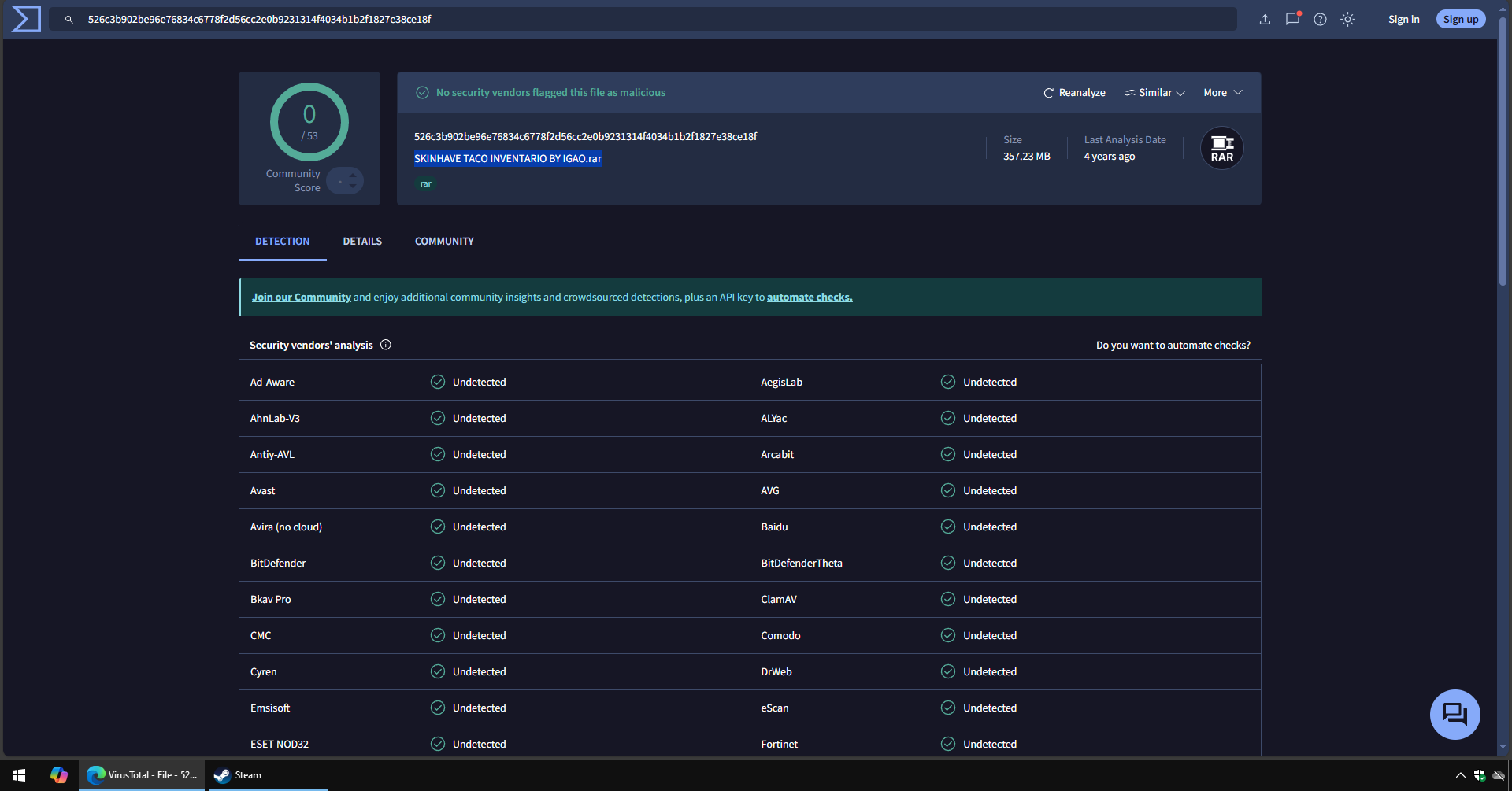This screenshot has width=1512, height=791.
Task: Click the Emsisoft vendor name
Action: click(x=270, y=708)
